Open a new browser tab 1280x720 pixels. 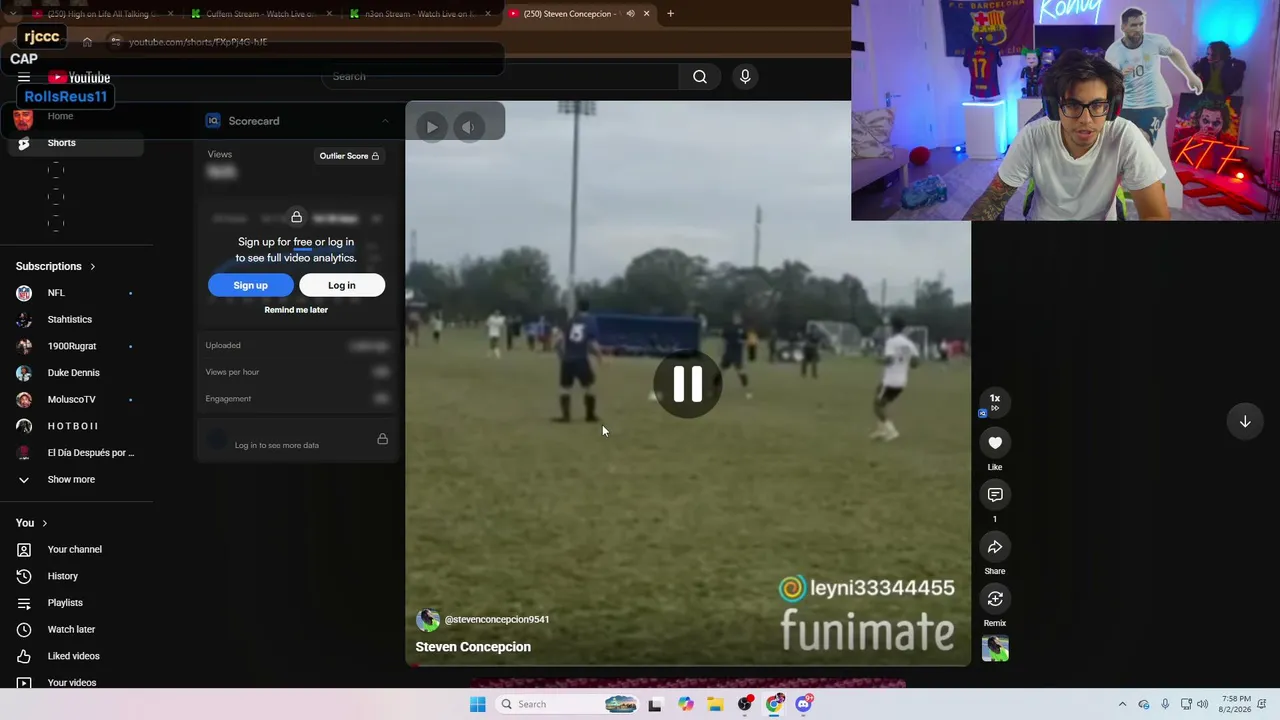pos(670,14)
